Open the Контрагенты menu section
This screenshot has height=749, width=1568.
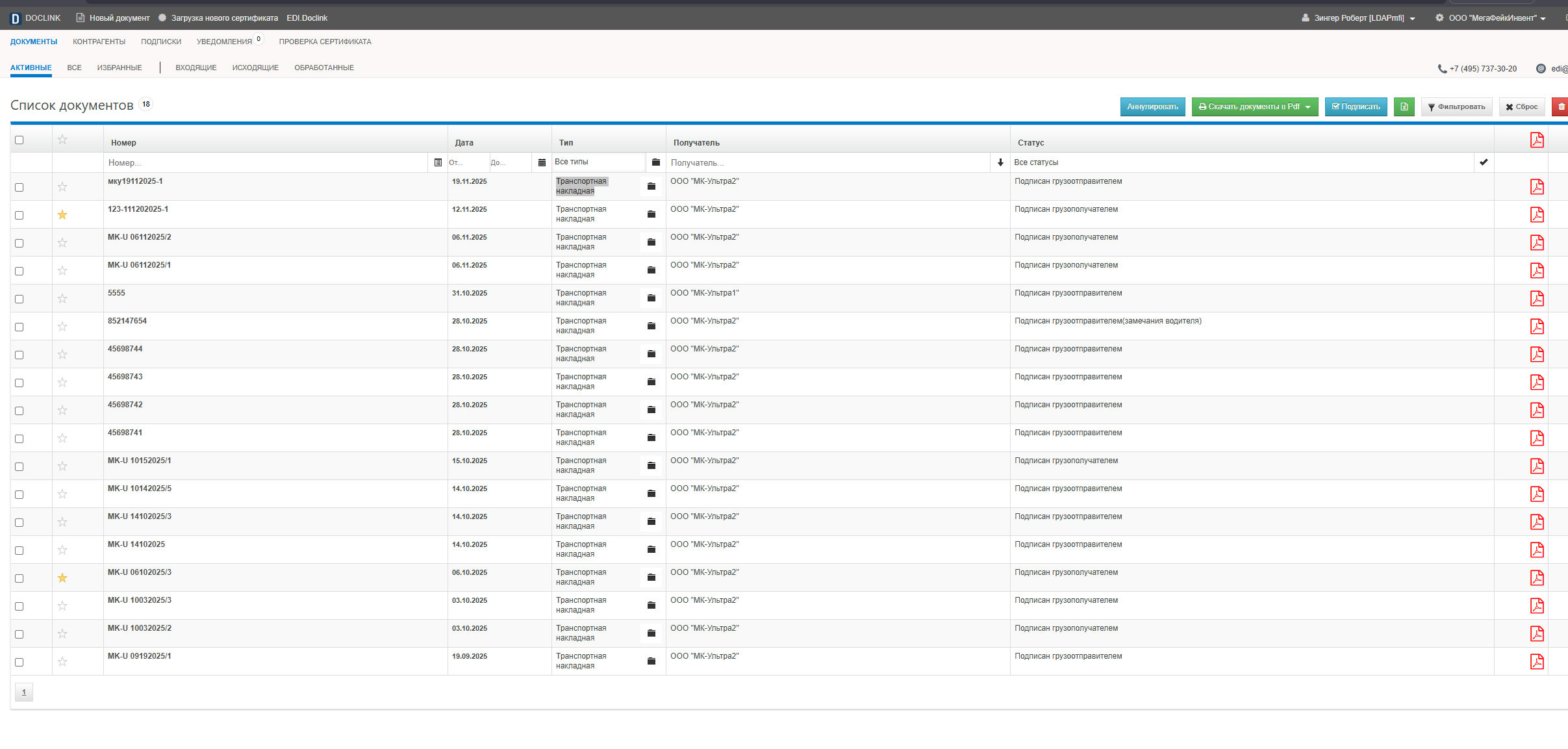coord(99,42)
